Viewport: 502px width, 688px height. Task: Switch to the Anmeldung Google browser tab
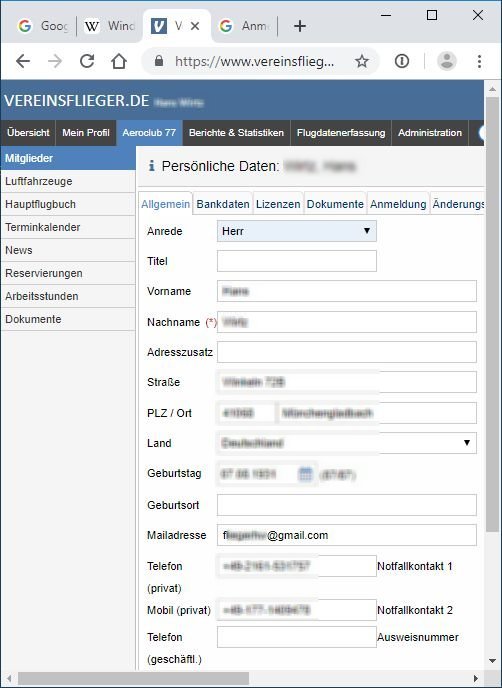244,26
